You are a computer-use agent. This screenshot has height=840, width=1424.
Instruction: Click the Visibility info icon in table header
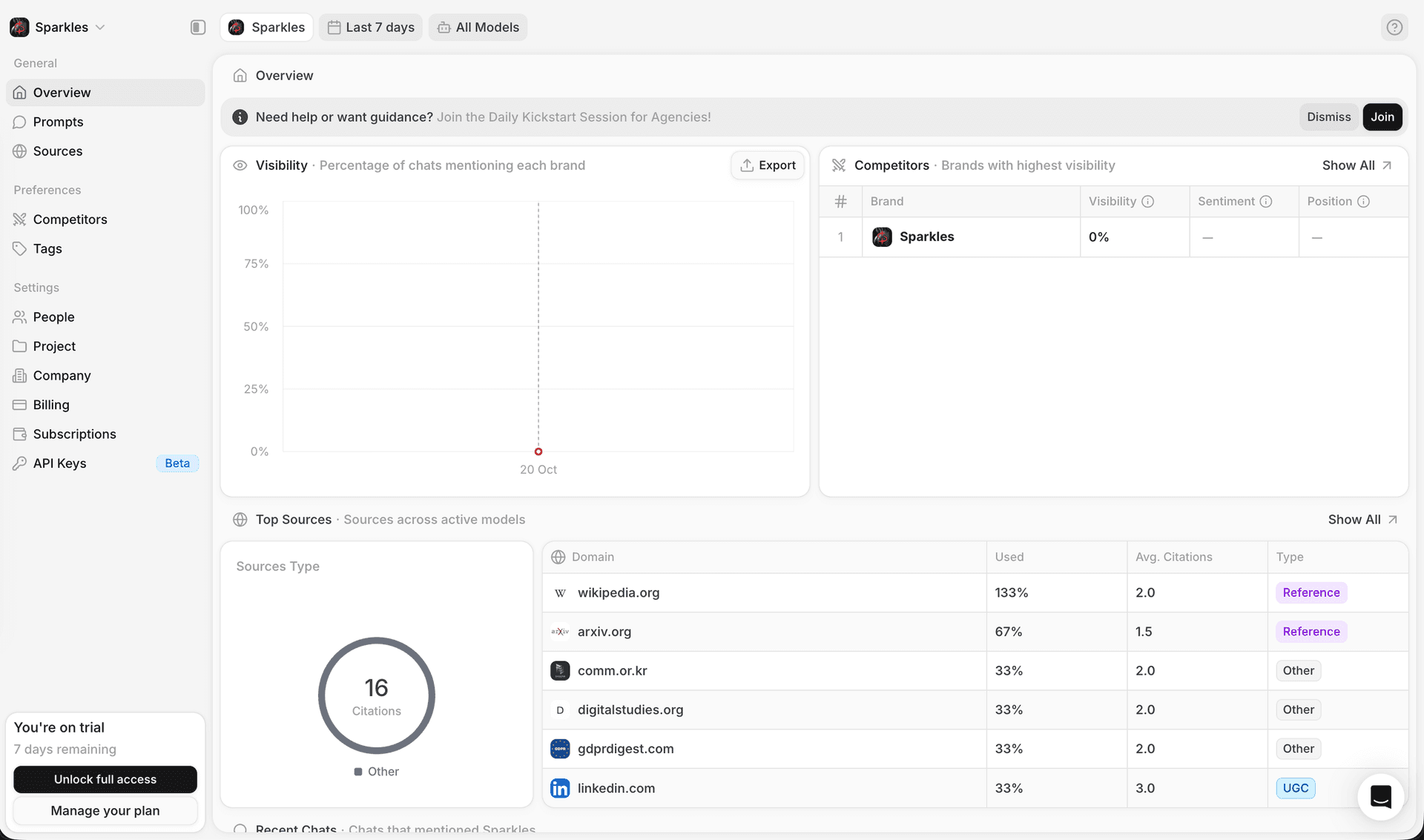(1147, 202)
